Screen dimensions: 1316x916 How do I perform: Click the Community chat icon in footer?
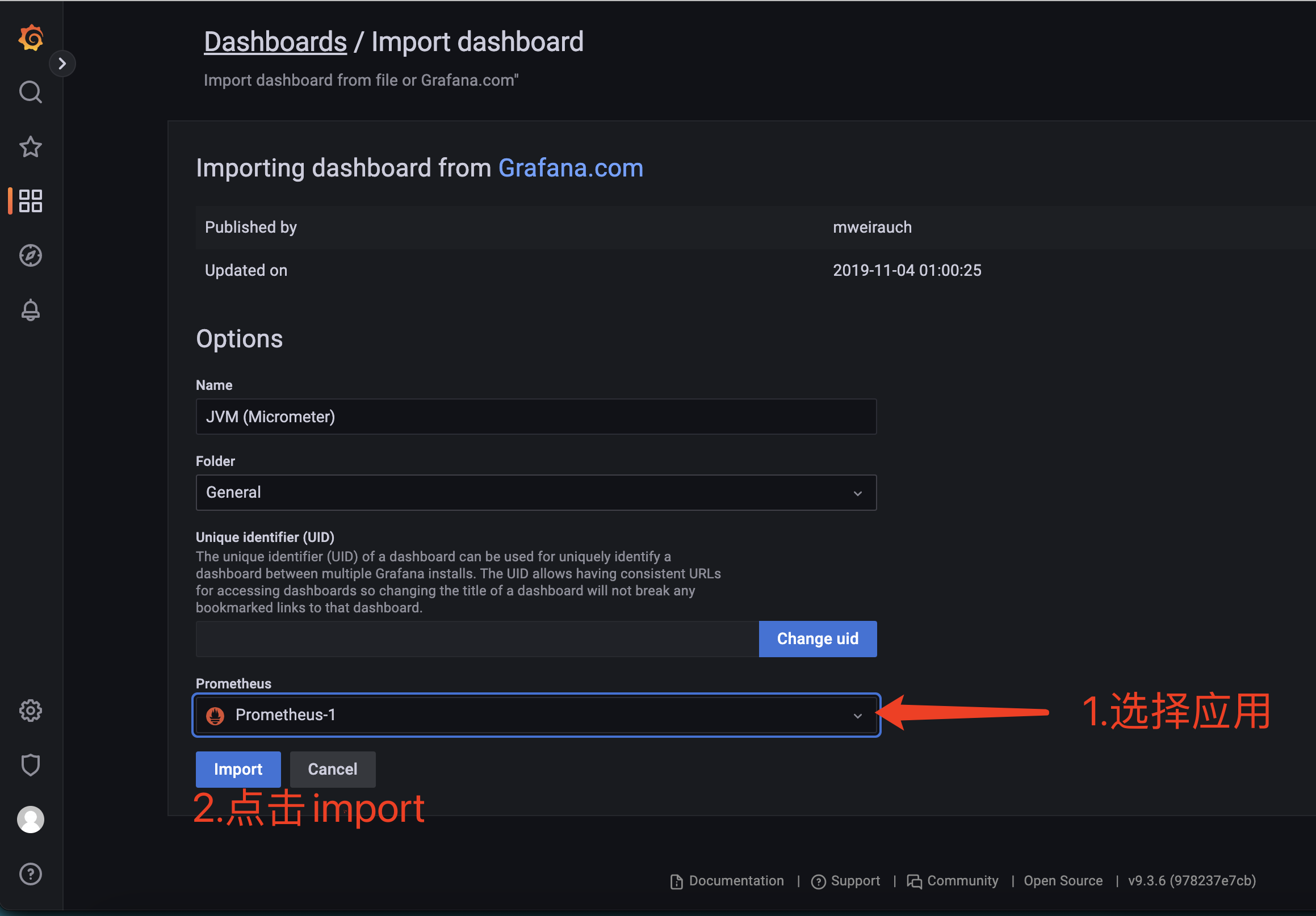(914, 882)
